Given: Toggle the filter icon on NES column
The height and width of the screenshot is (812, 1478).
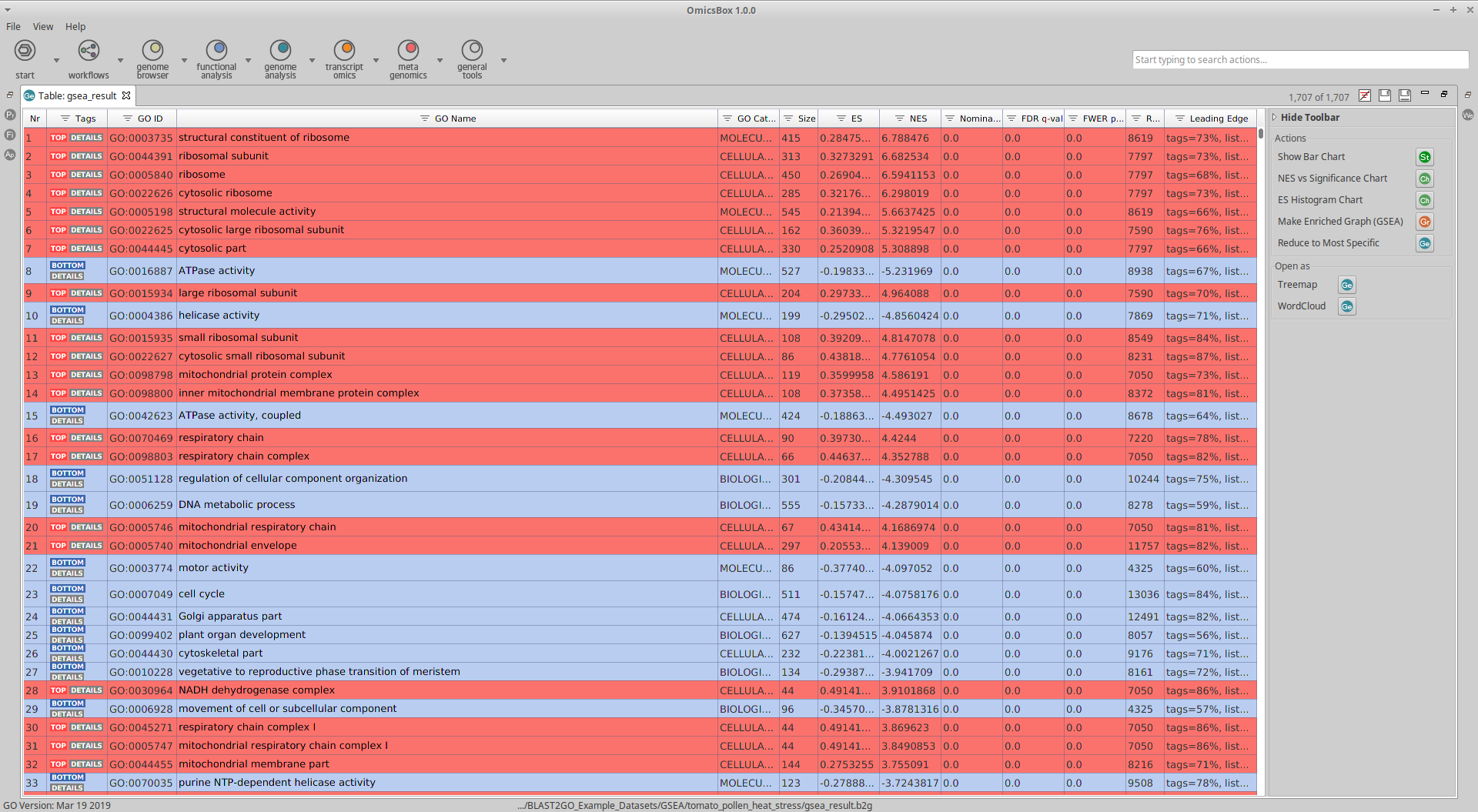Looking at the screenshot, I should click(899, 119).
